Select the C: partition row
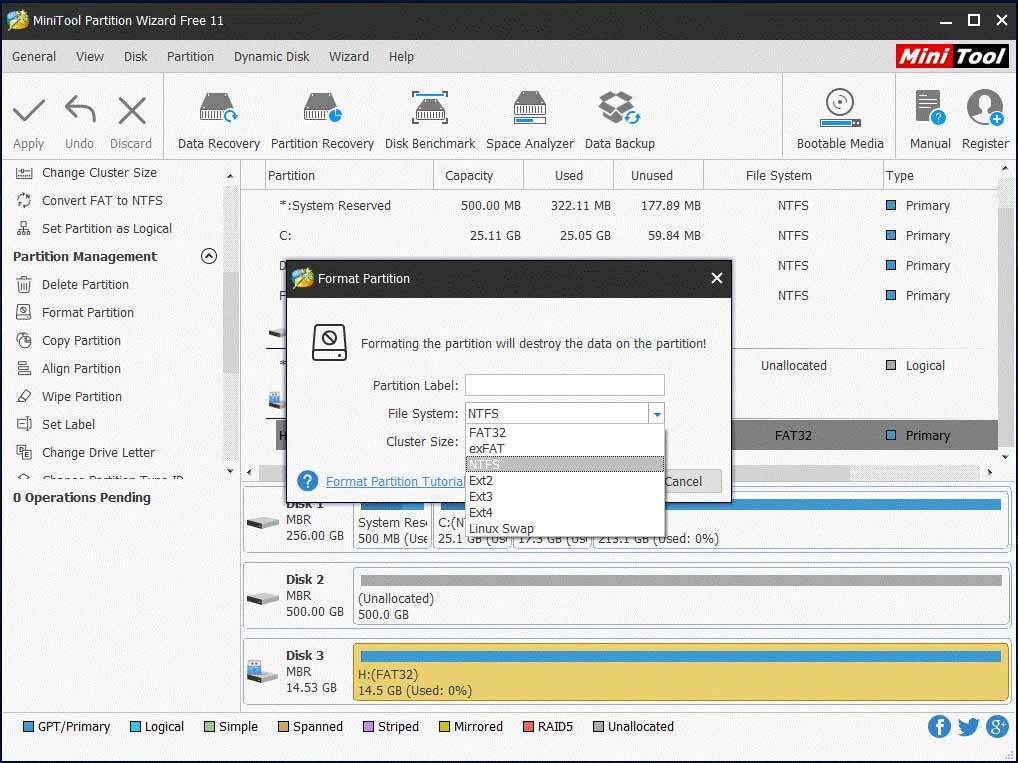Image resolution: width=1018 pixels, height=763 pixels. [x=619, y=236]
